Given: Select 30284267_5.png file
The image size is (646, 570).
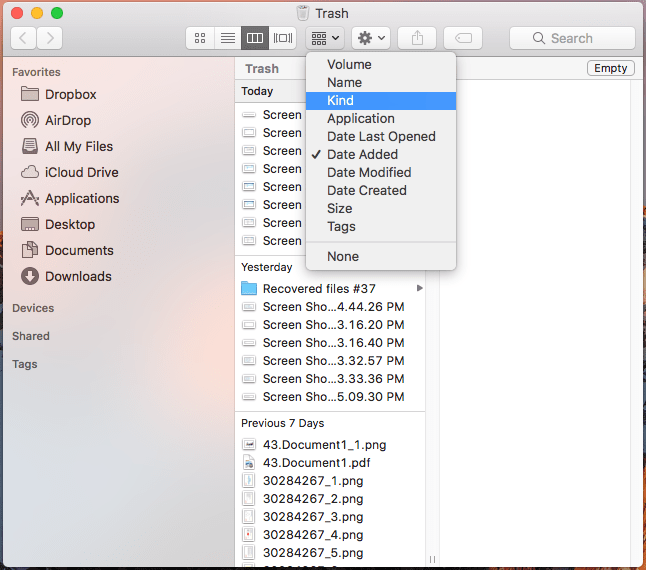Looking at the screenshot, I should [x=332, y=553].
